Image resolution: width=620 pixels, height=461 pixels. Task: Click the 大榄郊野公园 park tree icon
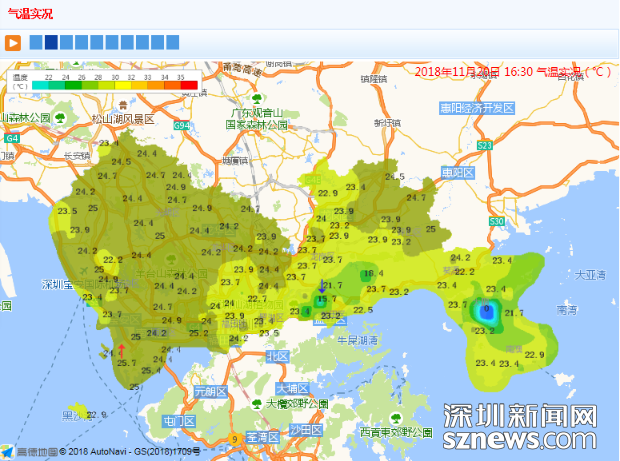pyautogui.click(x=256, y=404)
